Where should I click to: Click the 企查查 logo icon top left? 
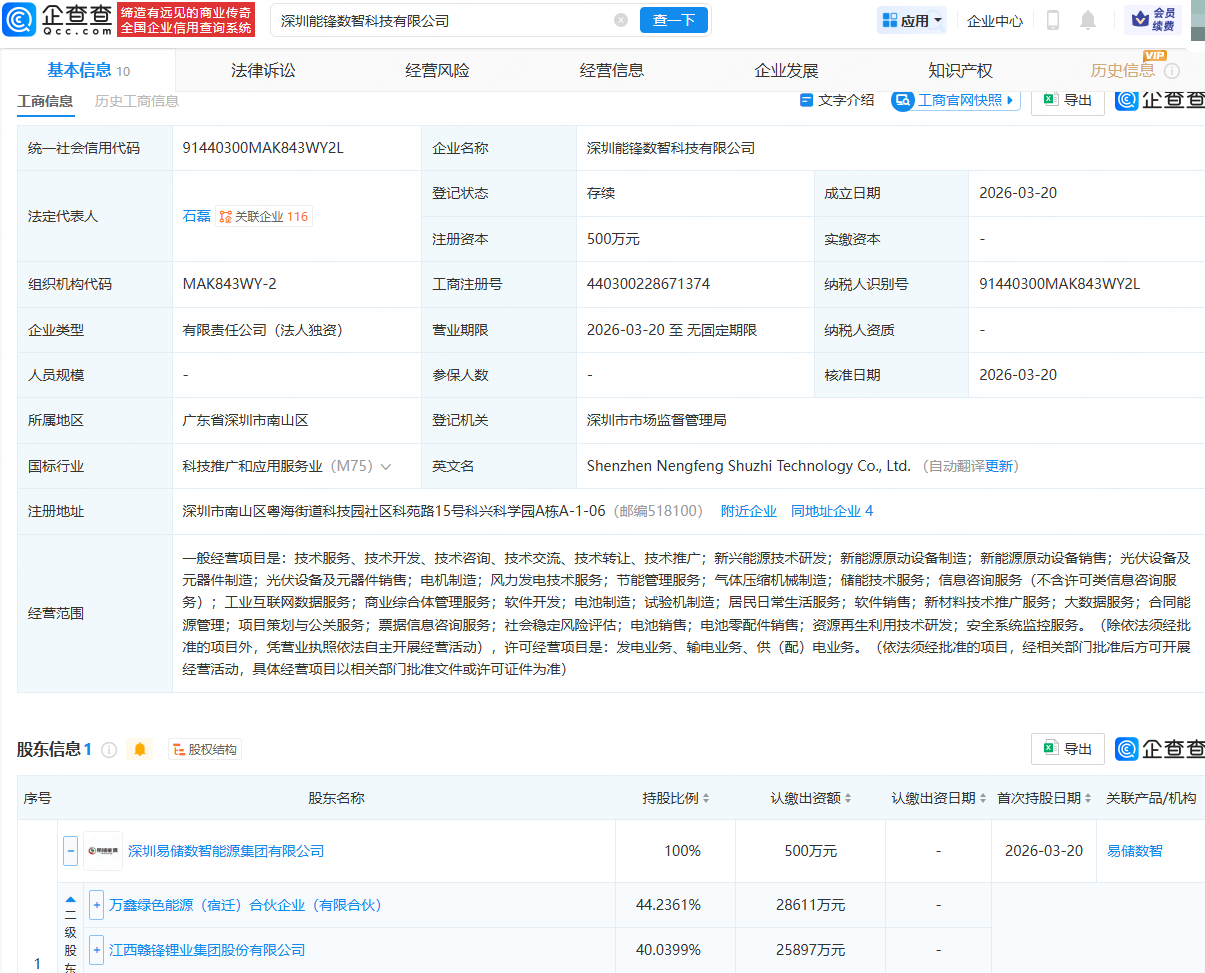[x=18, y=19]
